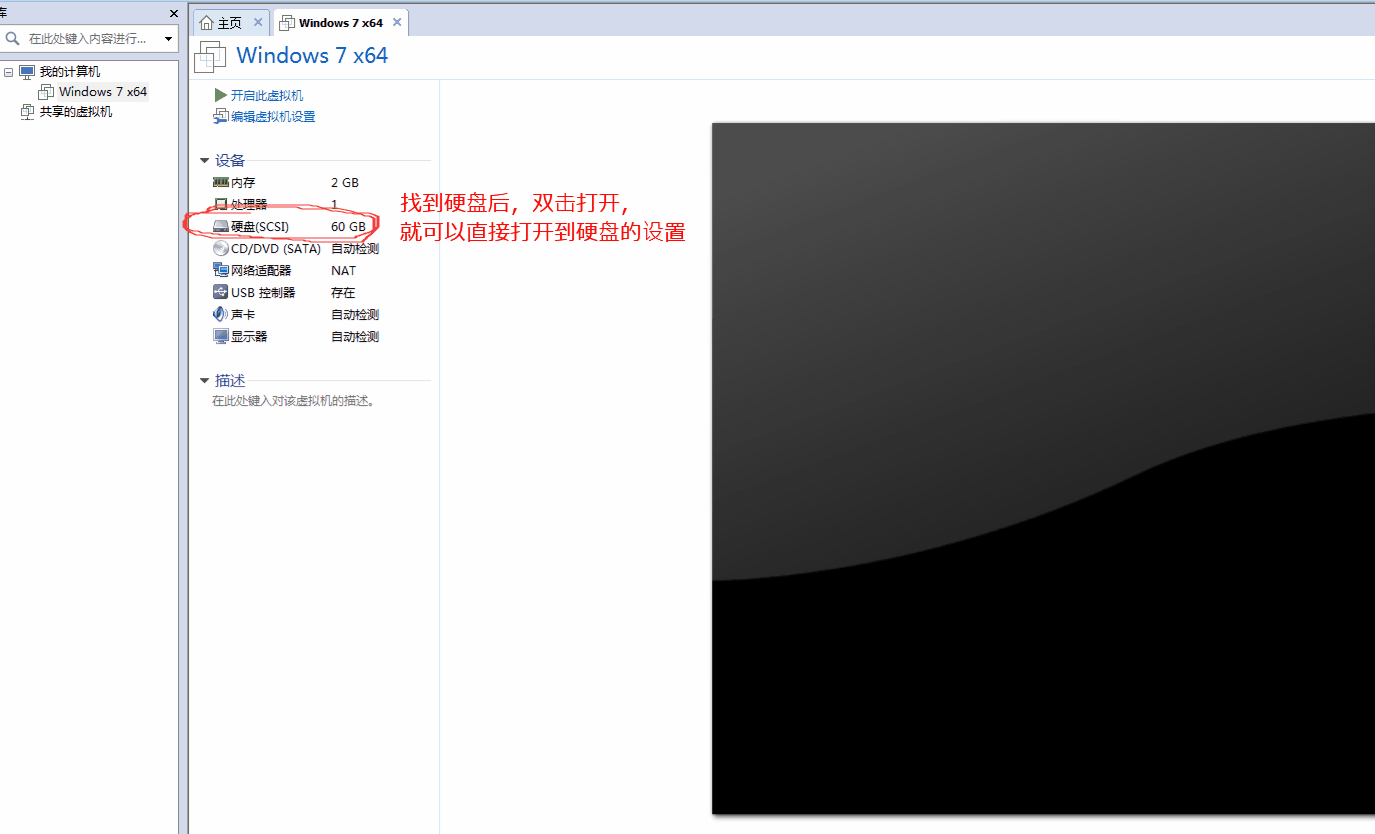Click the large VM icon beside Windows 7 x64 title
The height and width of the screenshot is (834, 1375).
coord(211,56)
